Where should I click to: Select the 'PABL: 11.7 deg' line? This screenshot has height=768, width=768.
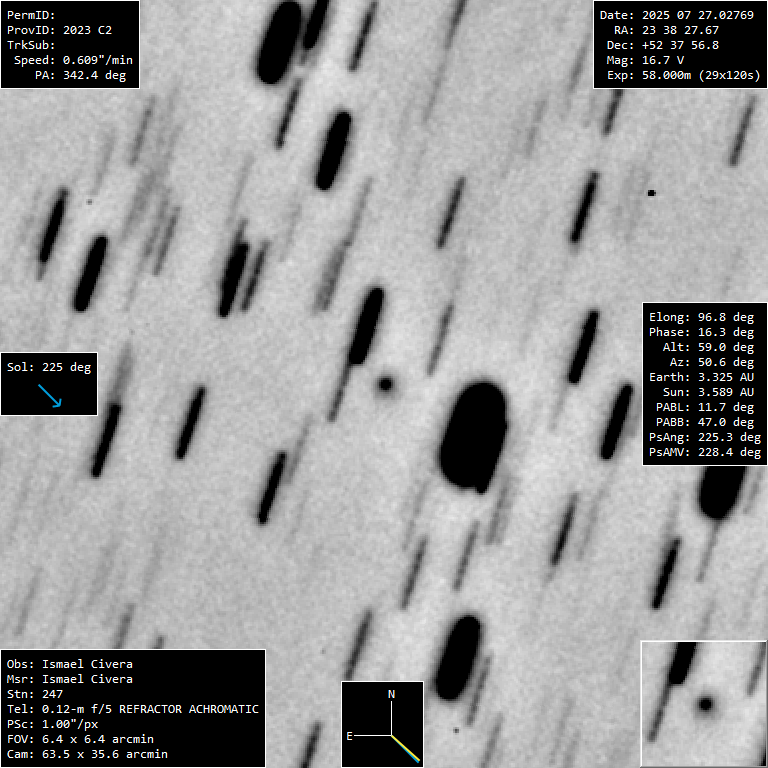[x=705, y=408]
